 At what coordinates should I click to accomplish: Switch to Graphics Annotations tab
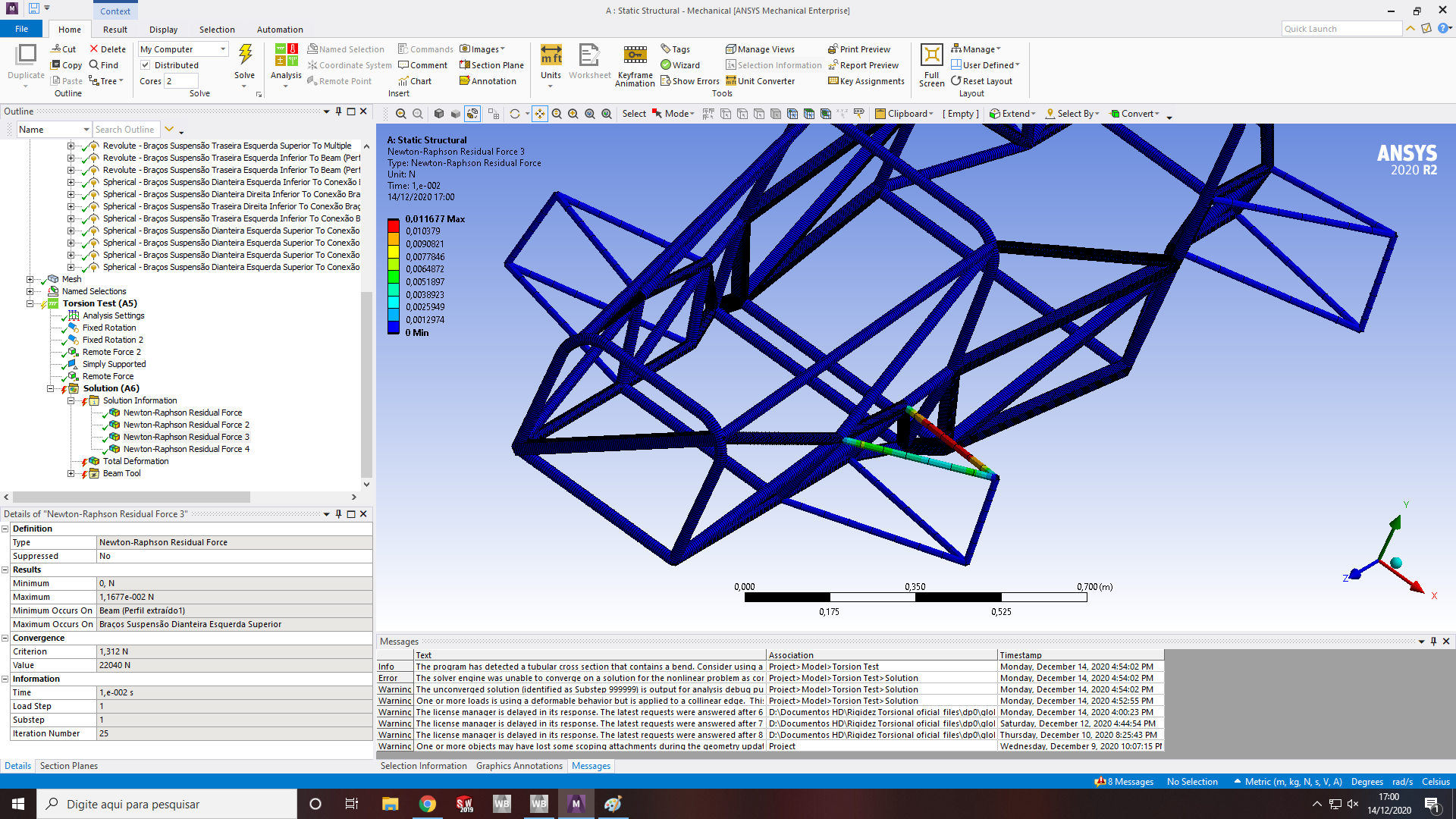[519, 766]
